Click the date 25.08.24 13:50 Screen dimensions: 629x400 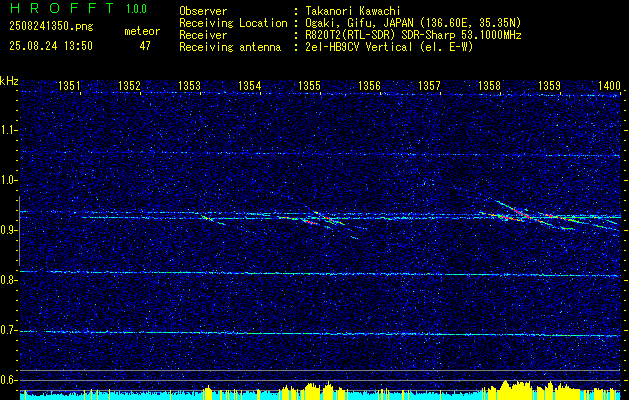point(51,46)
